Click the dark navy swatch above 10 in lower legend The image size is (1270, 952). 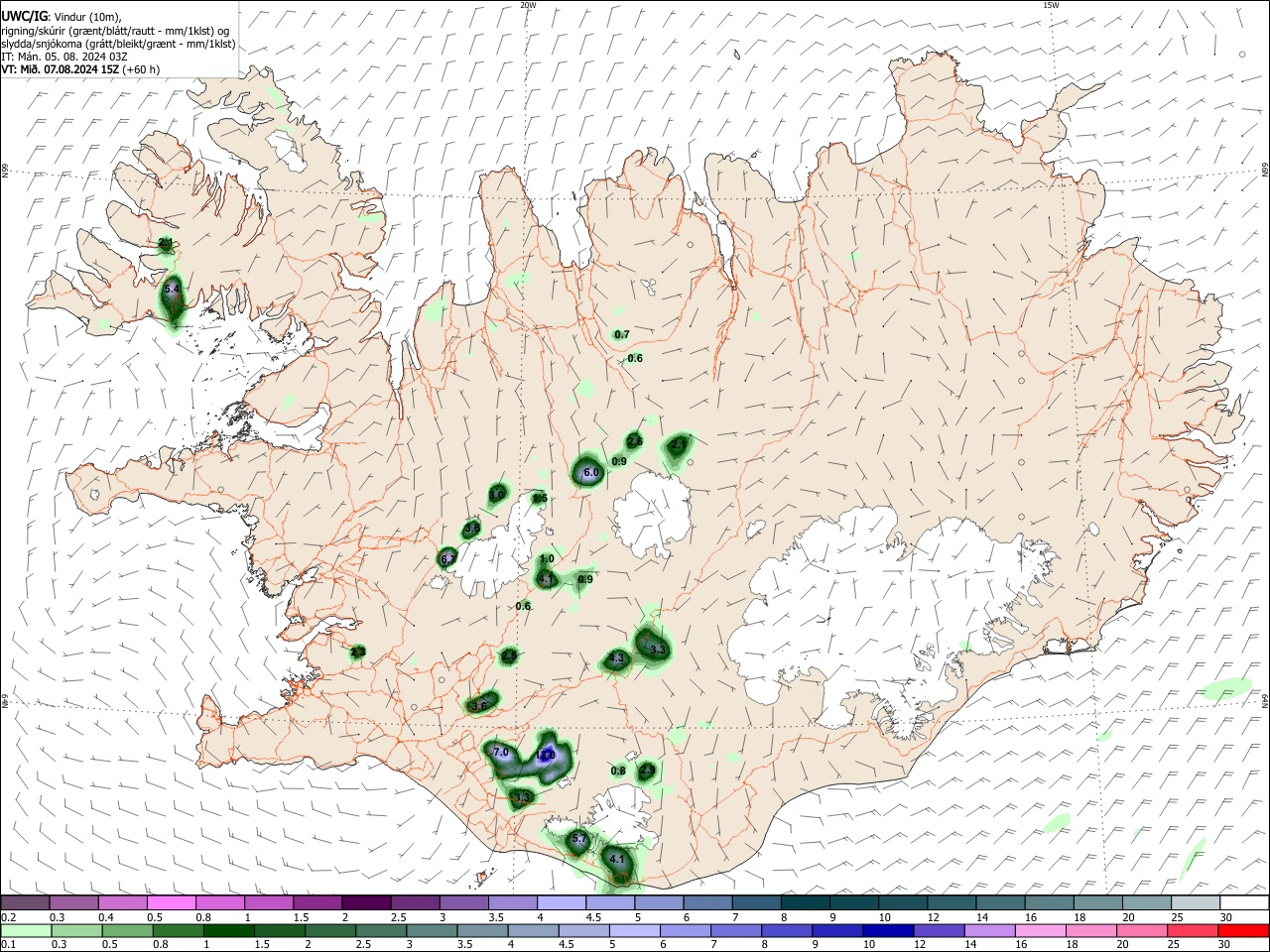point(887,930)
